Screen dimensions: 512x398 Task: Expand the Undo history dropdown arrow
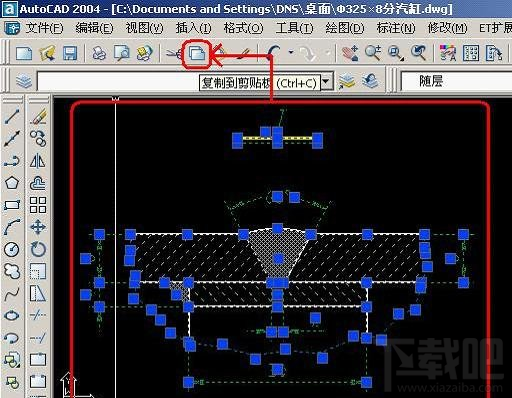(x=291, y=52)
